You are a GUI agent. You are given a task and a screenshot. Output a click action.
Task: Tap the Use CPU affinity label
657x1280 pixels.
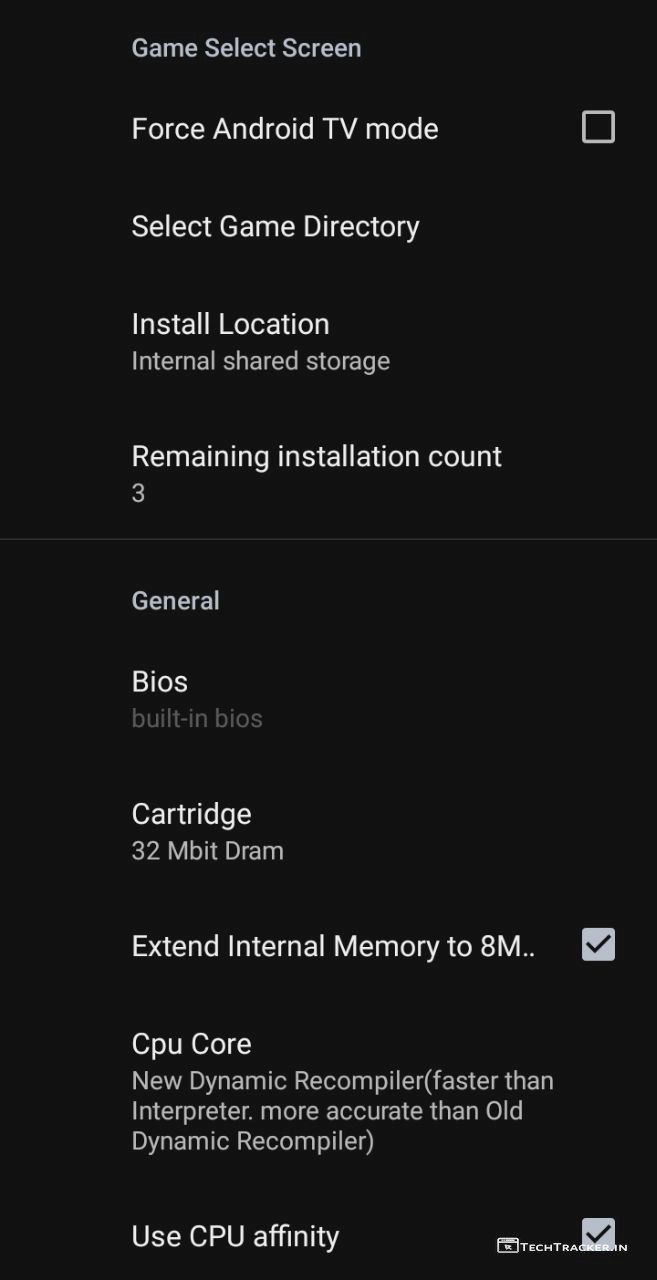[235, 1237]
